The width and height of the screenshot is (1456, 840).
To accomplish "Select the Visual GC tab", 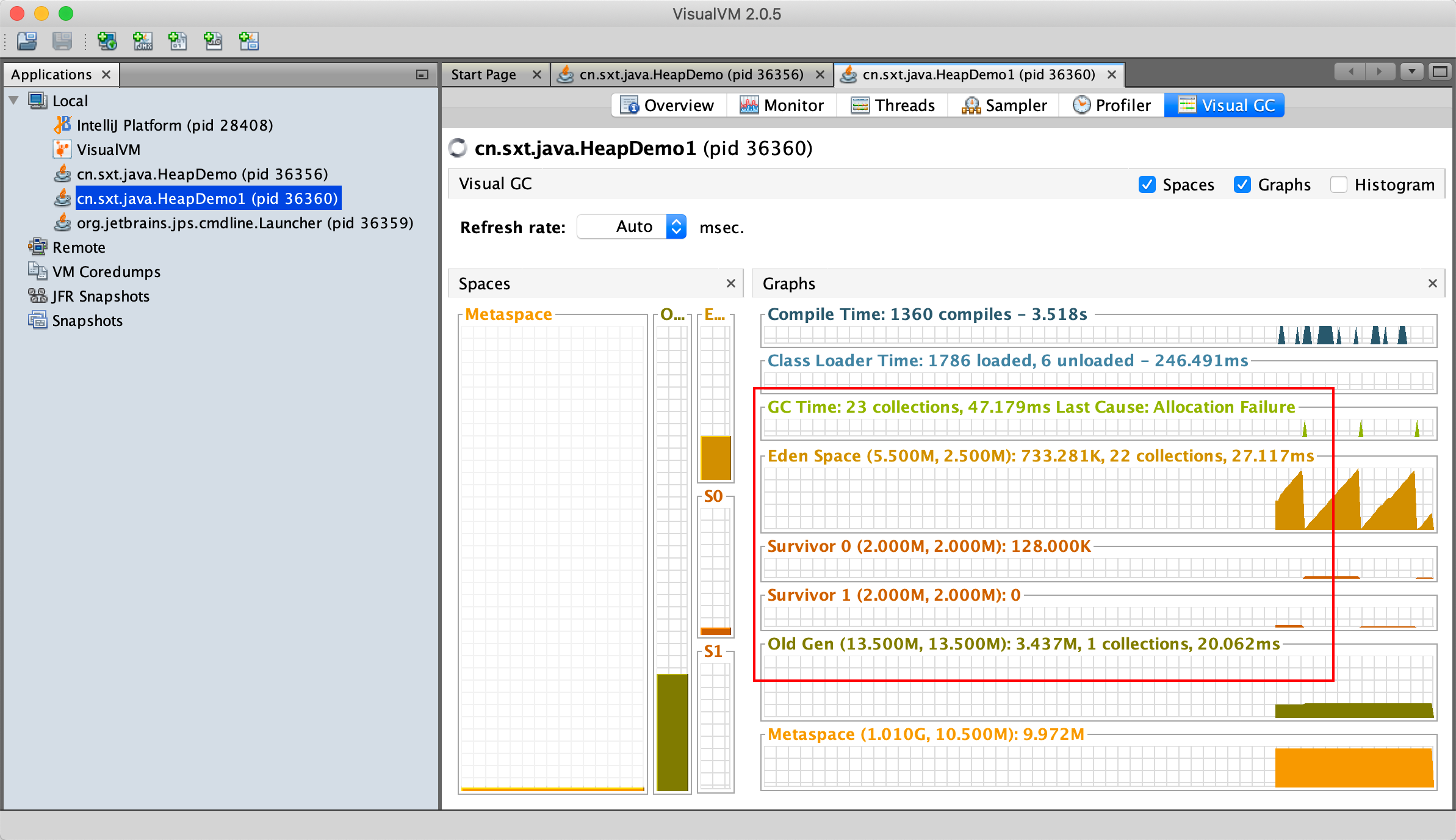I will [x=1225, y=105].
